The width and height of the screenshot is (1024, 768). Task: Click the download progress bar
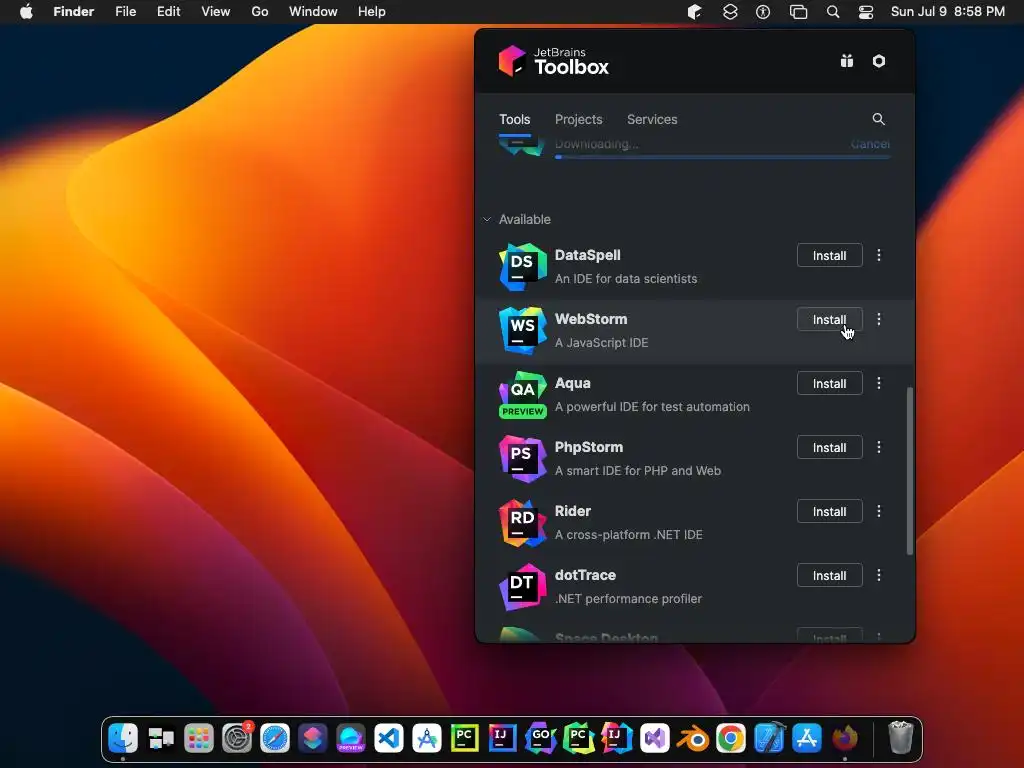(x=722, y=157)
